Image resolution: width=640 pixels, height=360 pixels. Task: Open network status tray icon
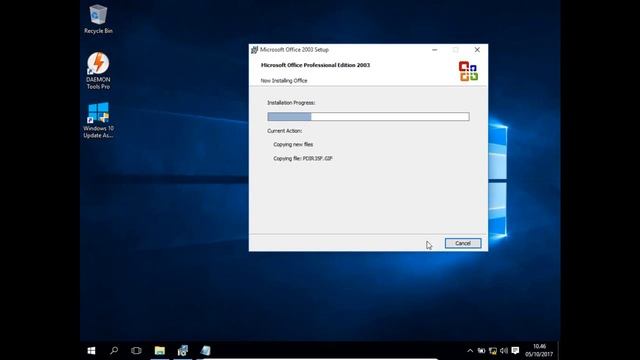tap(493, 351)
